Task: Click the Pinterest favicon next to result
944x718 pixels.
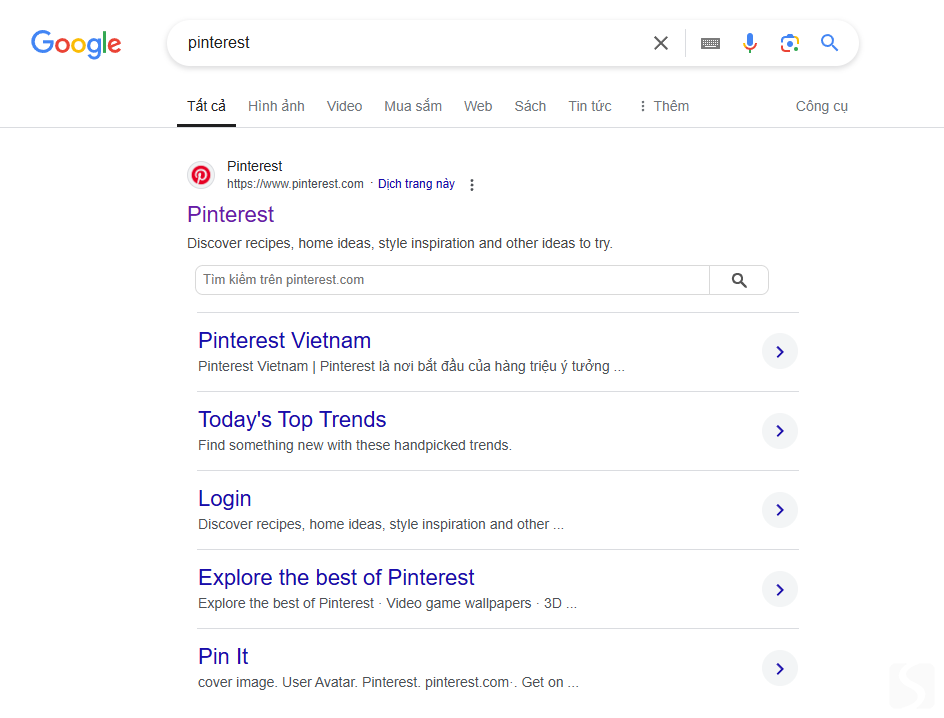Action: 201,175
